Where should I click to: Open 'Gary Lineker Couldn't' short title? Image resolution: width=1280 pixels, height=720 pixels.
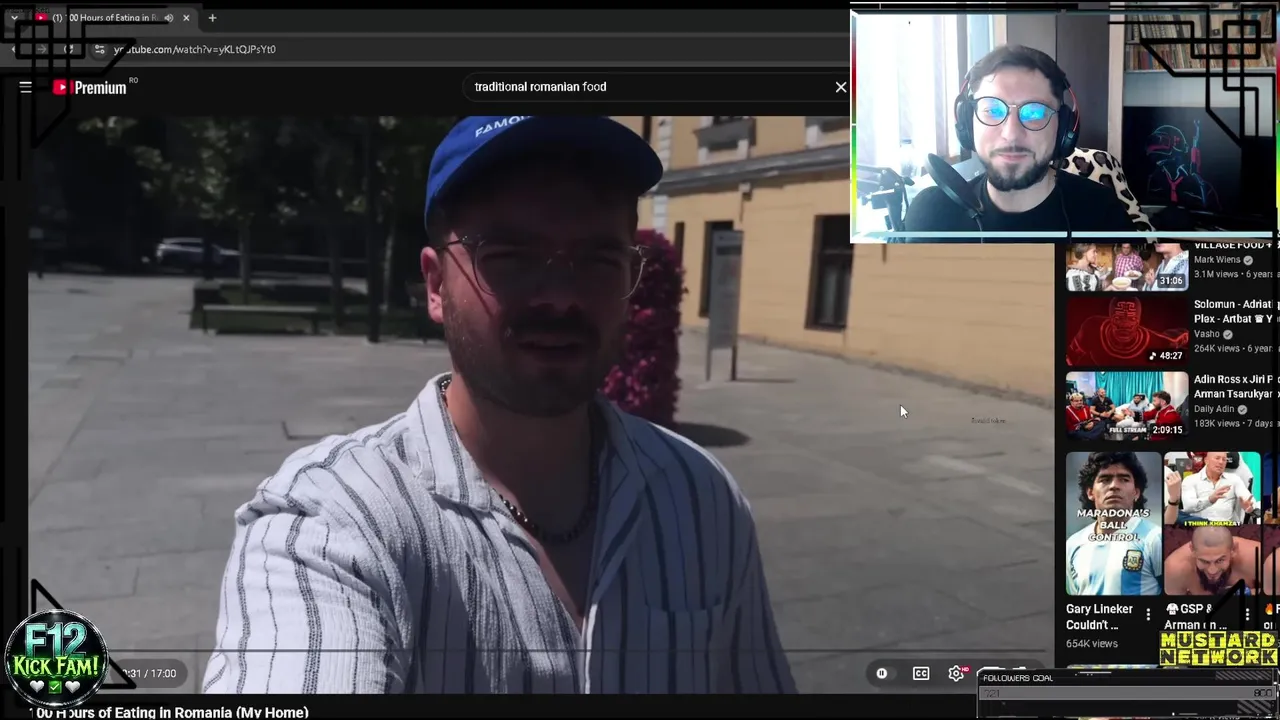click(x=1099, y=617)
